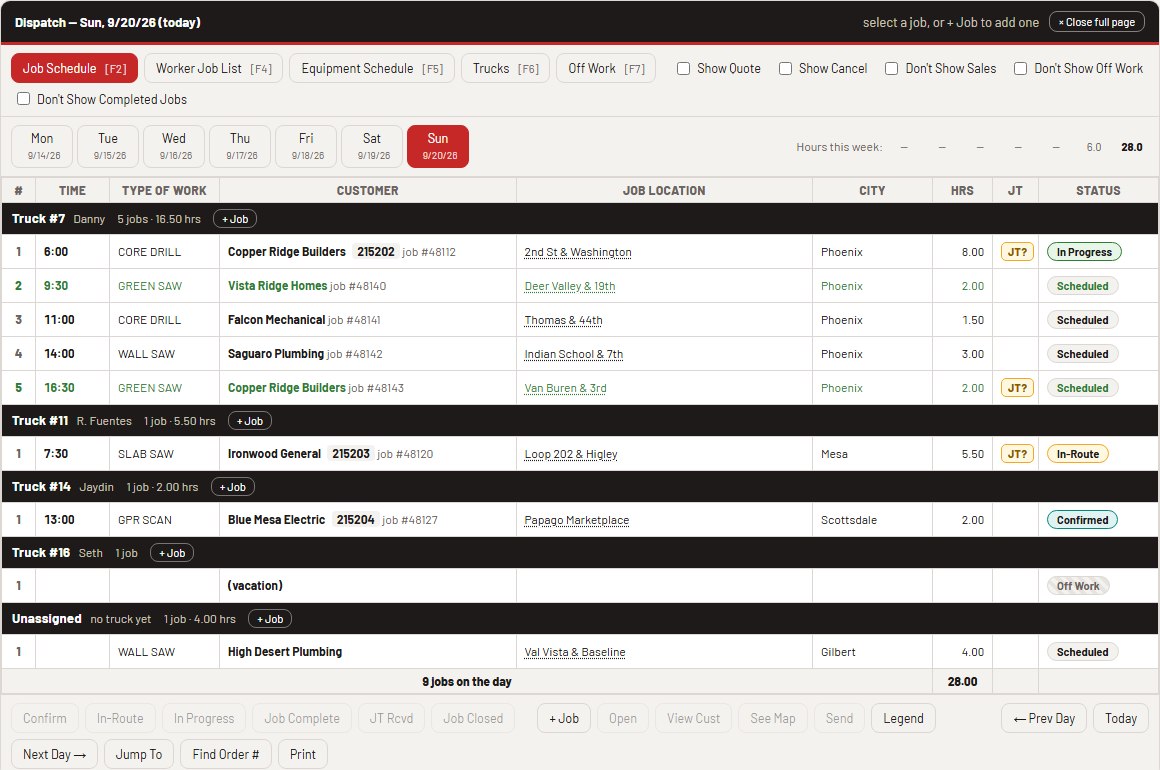The image size is (1160, 770).
Task: Switch to the Worker Job List tab
Action: pos(214,68)
